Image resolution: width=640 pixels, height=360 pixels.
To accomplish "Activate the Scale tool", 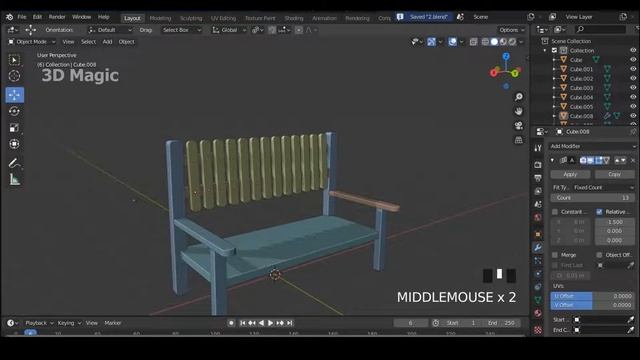I will pos(14,128).
